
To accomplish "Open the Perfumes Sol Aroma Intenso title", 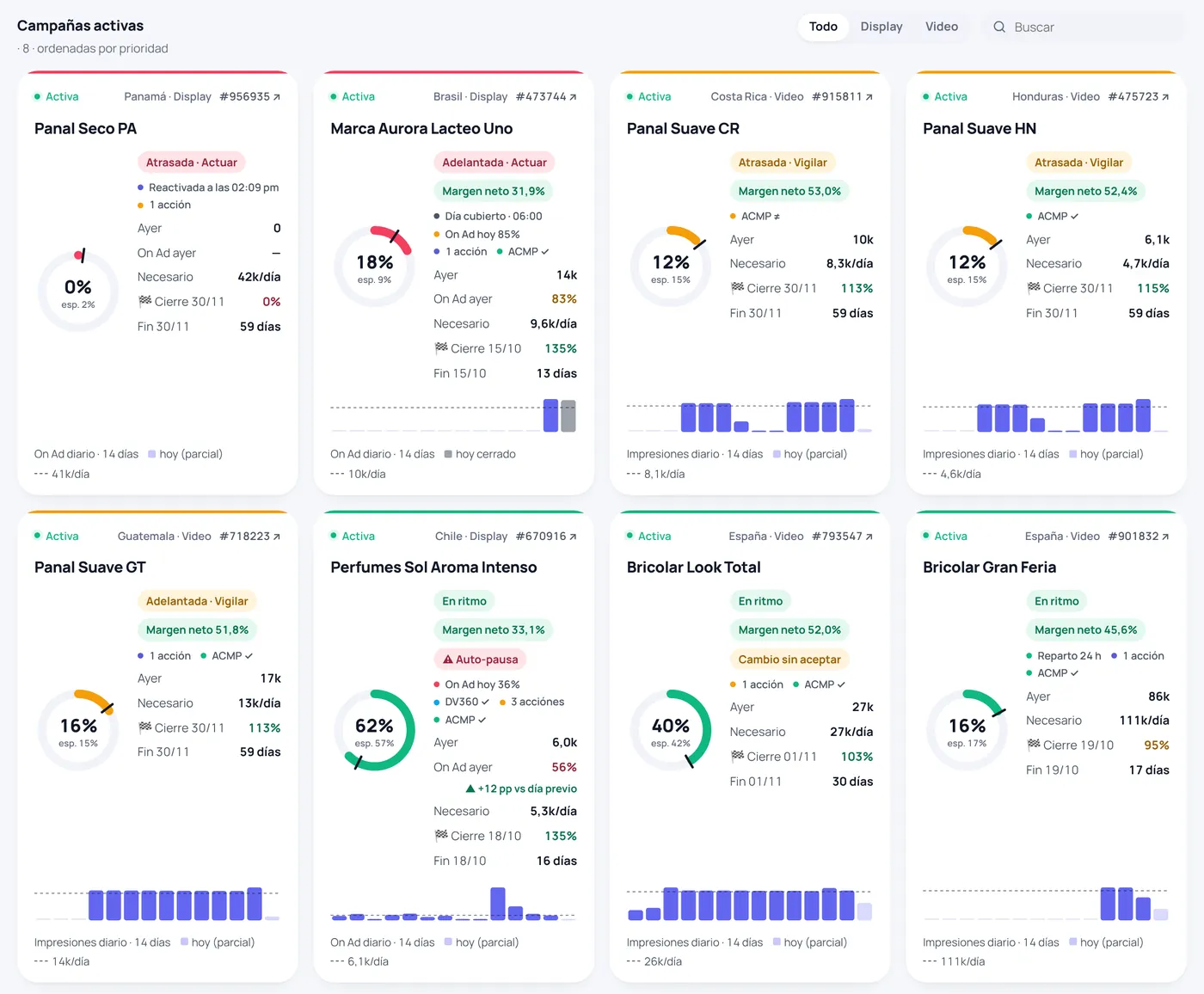I will pyautogui.click(x=433, y=568).
